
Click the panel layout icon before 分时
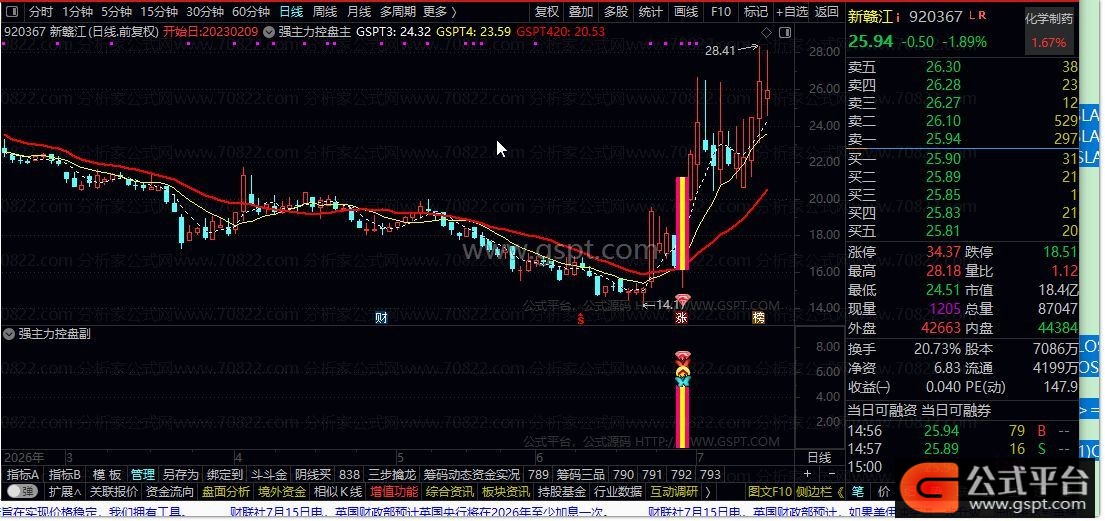click(14, 11)
